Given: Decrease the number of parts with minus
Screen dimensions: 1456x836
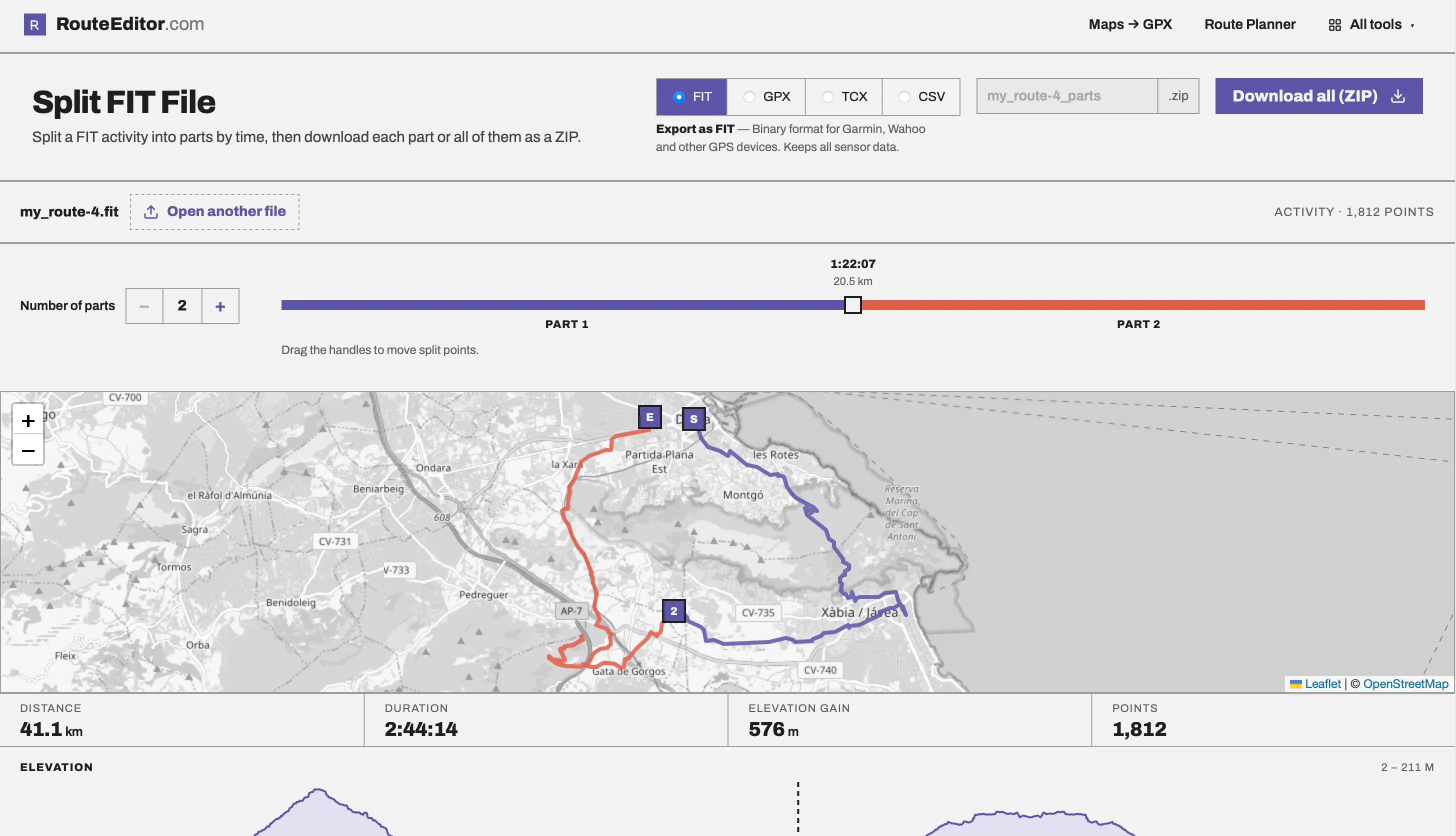Looking at the screenshot, I should (x=144, y=306).
